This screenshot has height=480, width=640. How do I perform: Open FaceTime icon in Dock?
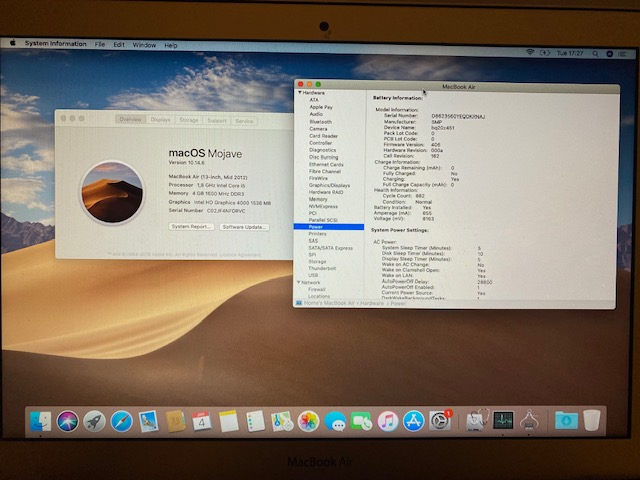(x=361, y=421)
